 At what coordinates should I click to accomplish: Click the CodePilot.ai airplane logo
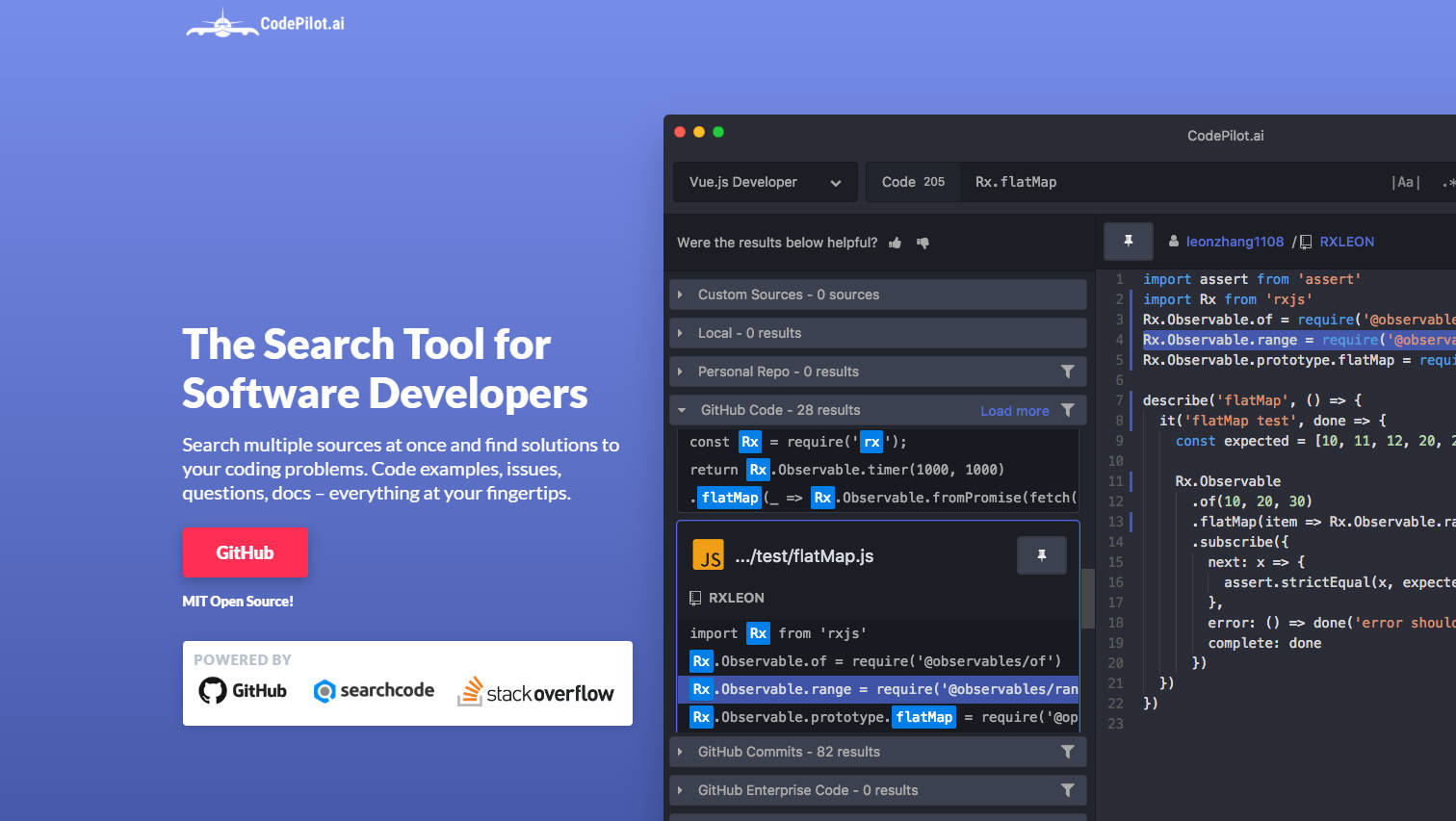pyautogui.click(x=265, y=23)
